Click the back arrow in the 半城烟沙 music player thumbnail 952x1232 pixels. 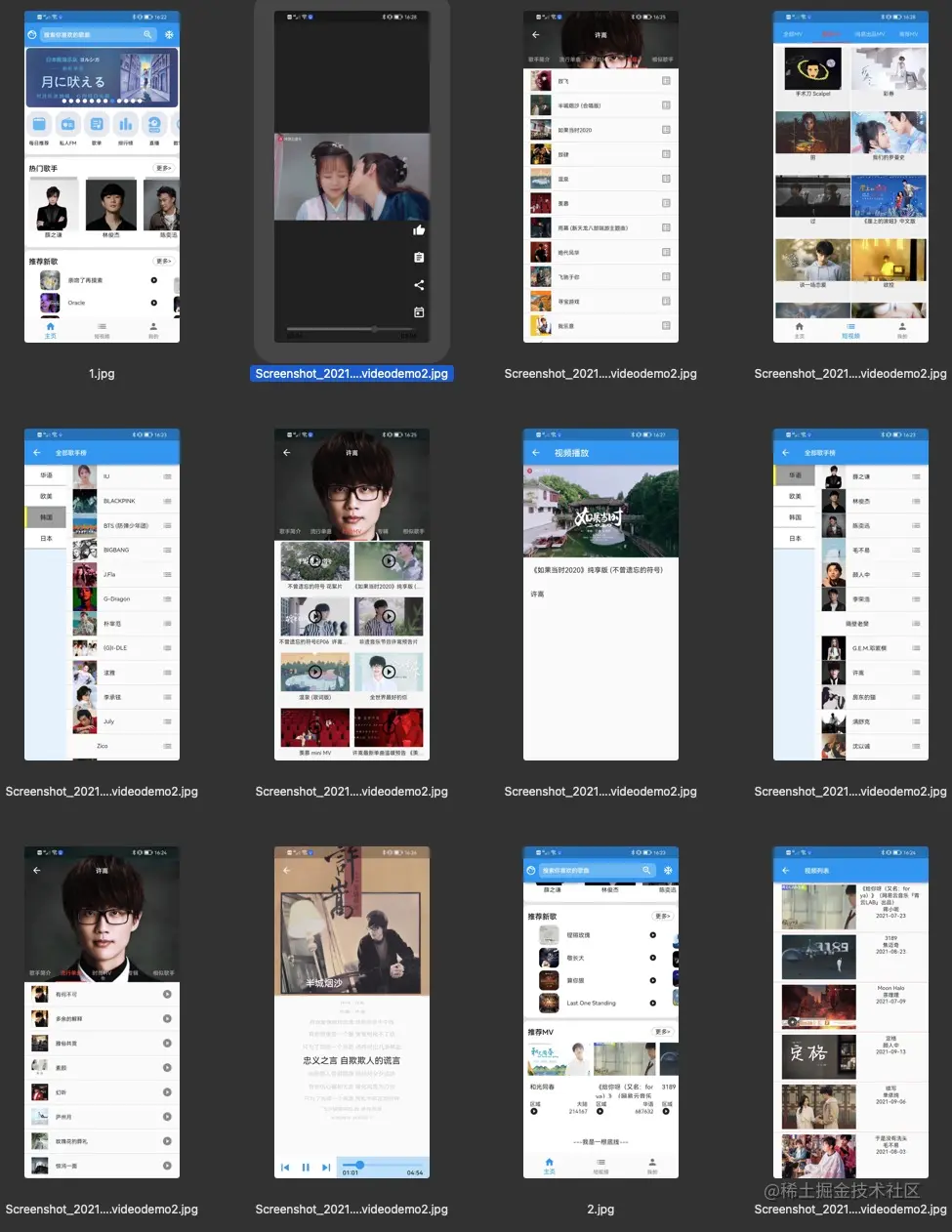(x=286, y=870)
